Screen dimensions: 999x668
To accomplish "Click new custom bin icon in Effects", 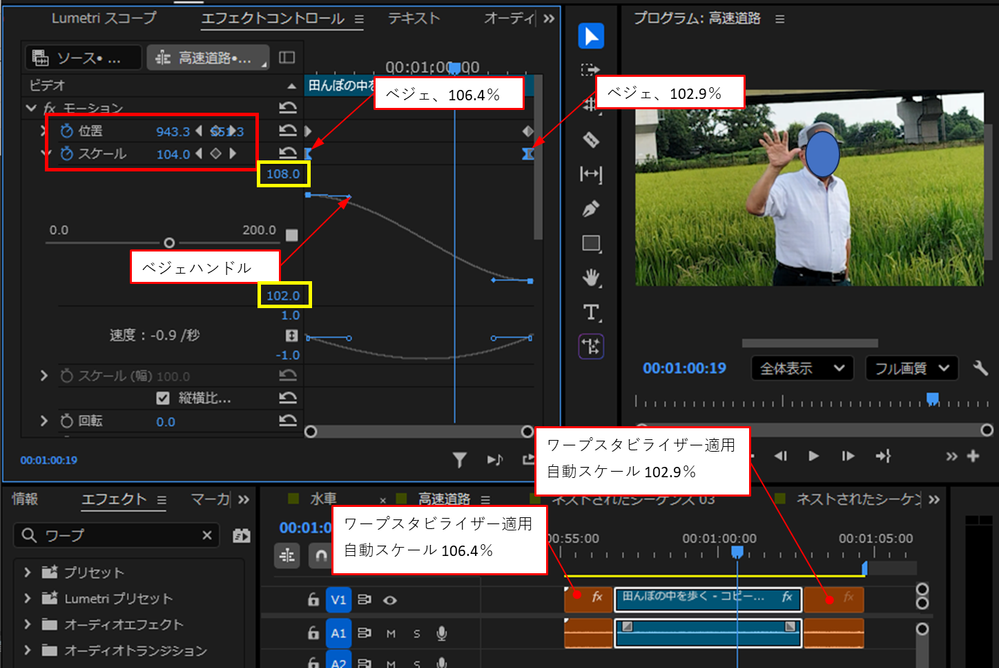I will (241, 535).
